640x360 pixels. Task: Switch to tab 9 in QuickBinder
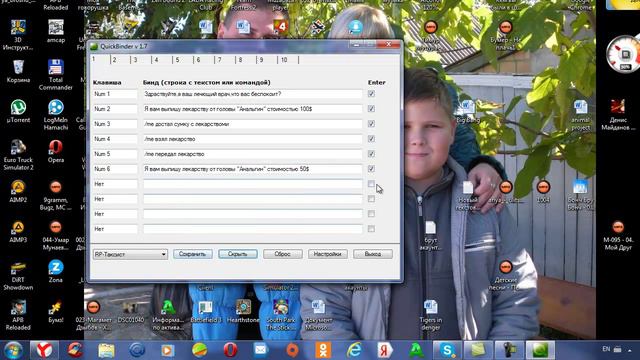point(267,60)
